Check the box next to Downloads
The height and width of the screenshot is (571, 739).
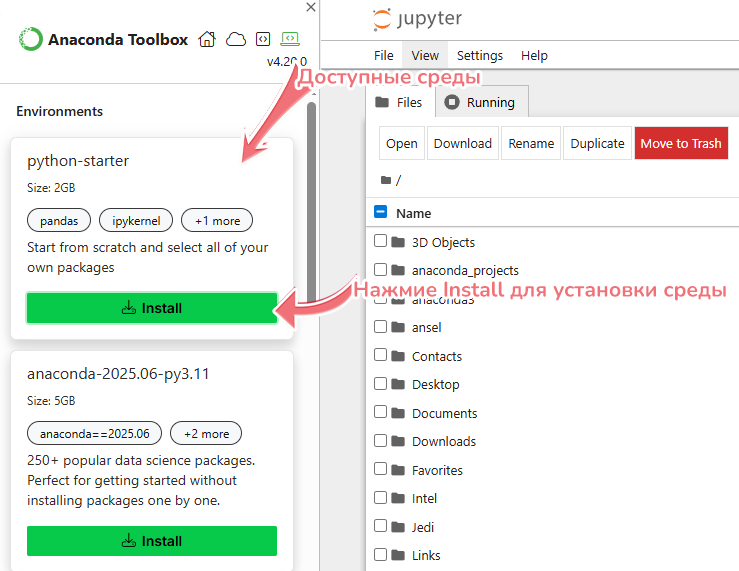380,441
